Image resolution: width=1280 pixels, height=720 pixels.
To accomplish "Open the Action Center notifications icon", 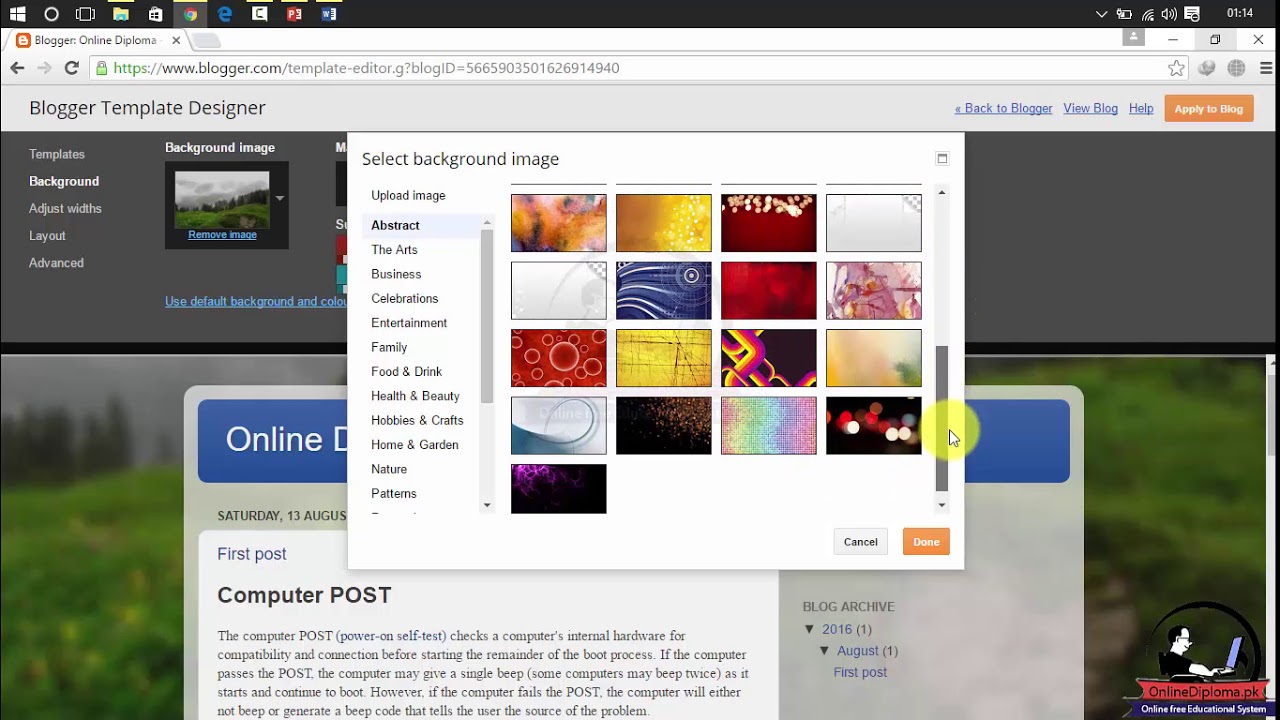I will tap(1192, 14).
